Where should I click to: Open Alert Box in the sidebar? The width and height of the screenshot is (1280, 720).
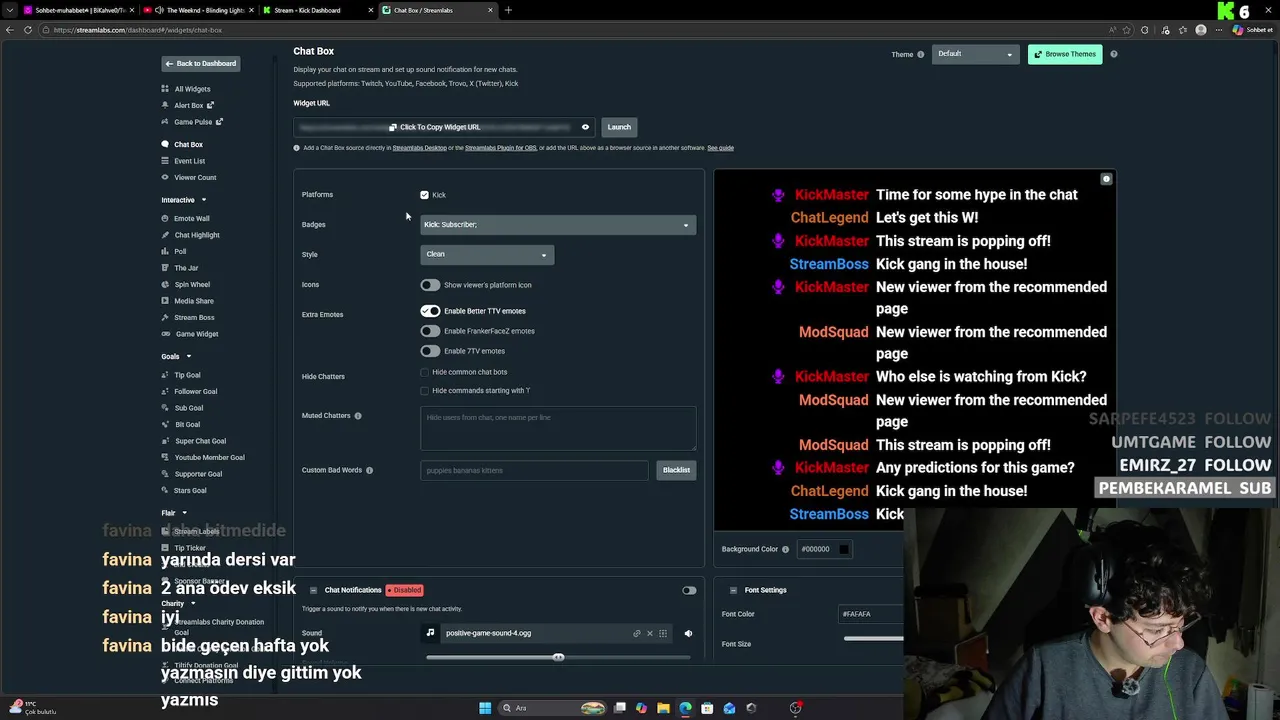click(x=188, y=105)
